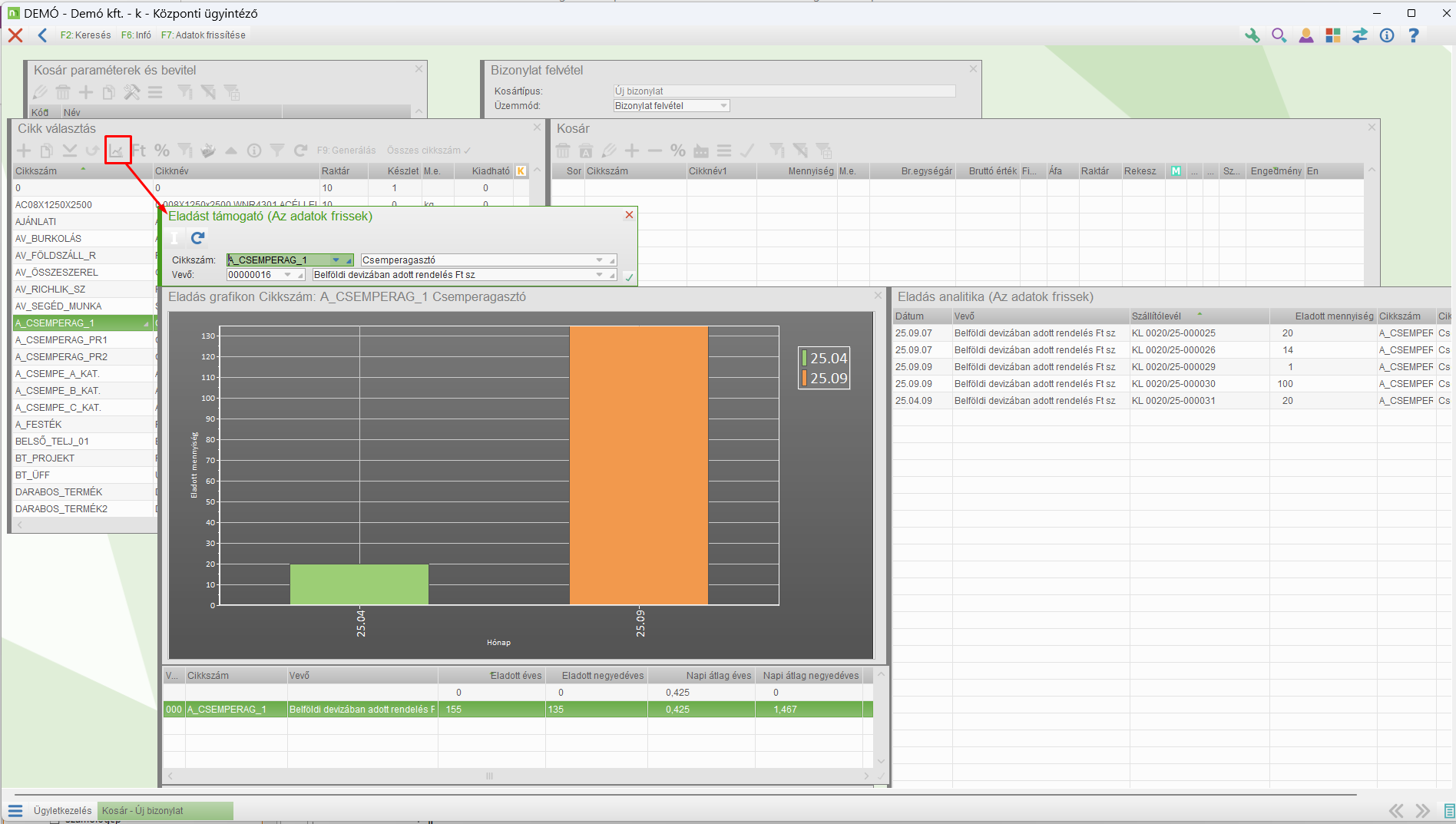Toggle the orange K column marker
The image size is (1456, 824).
click(x=521, y=171)
